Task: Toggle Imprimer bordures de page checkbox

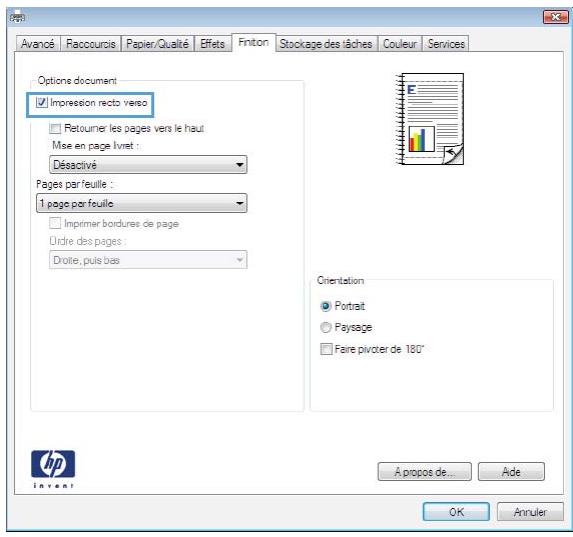Action: pos(55,223)
